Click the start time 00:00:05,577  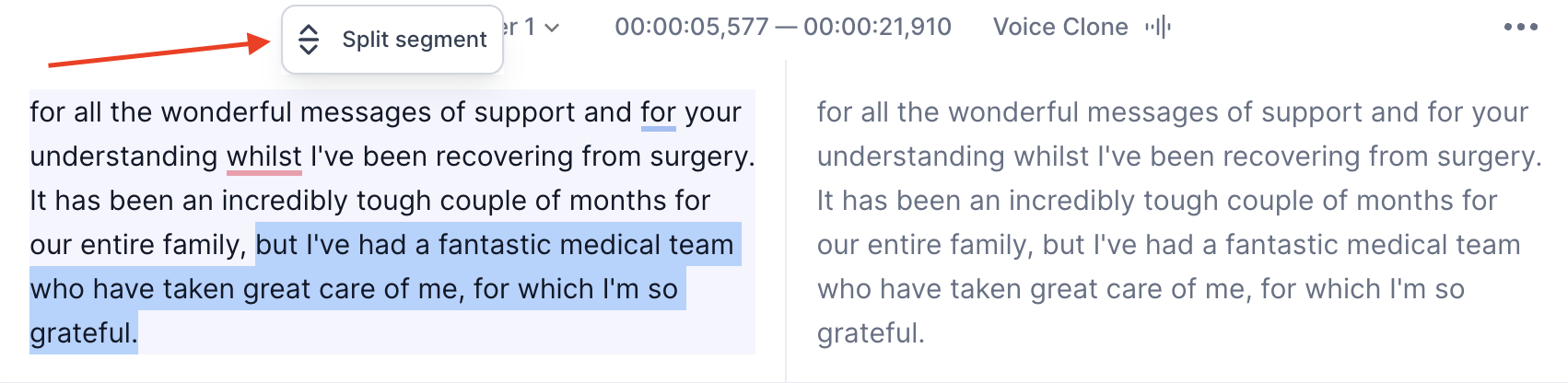[x=692, y=27]
